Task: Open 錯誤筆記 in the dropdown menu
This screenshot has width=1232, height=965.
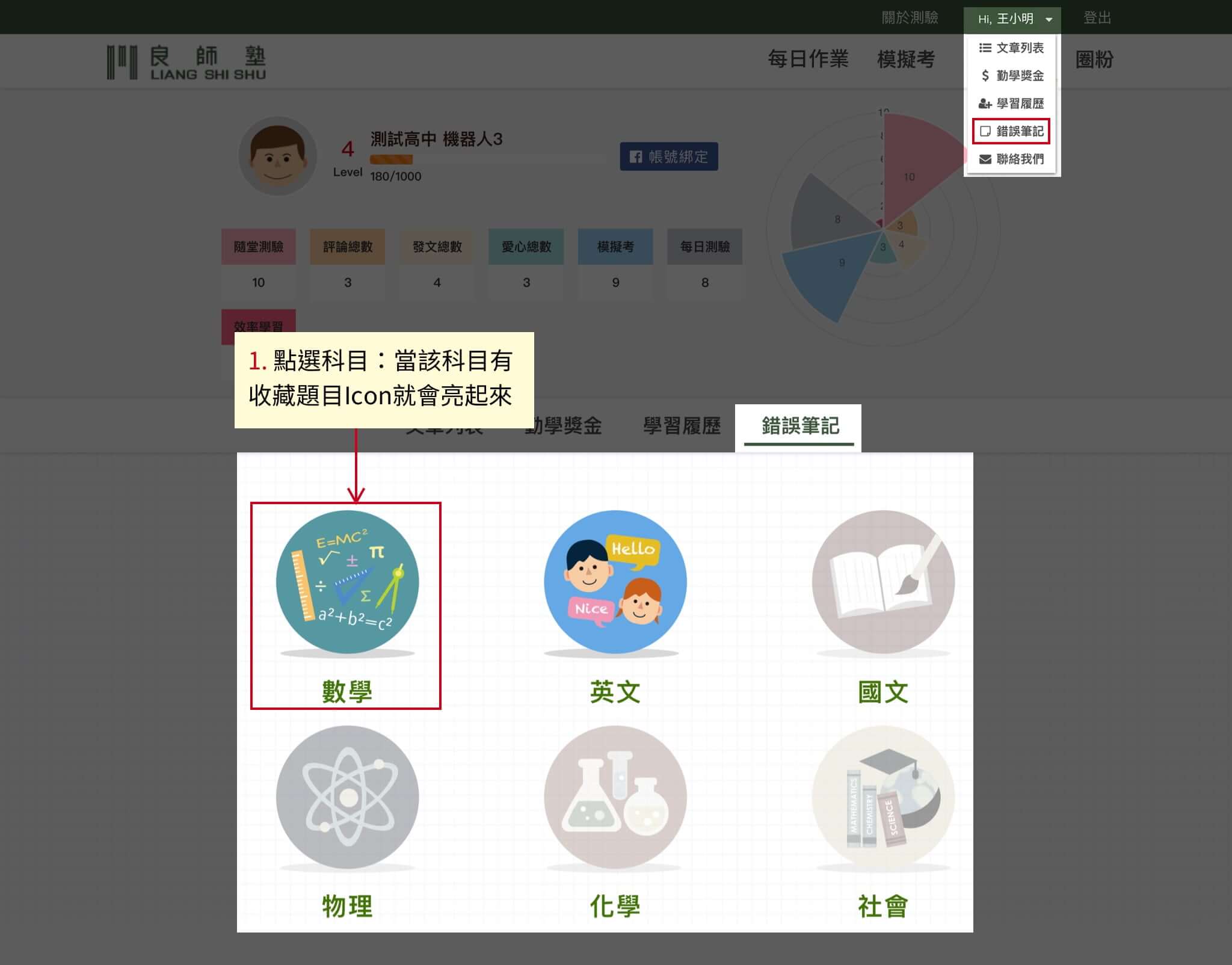Action: point(1011,131)
